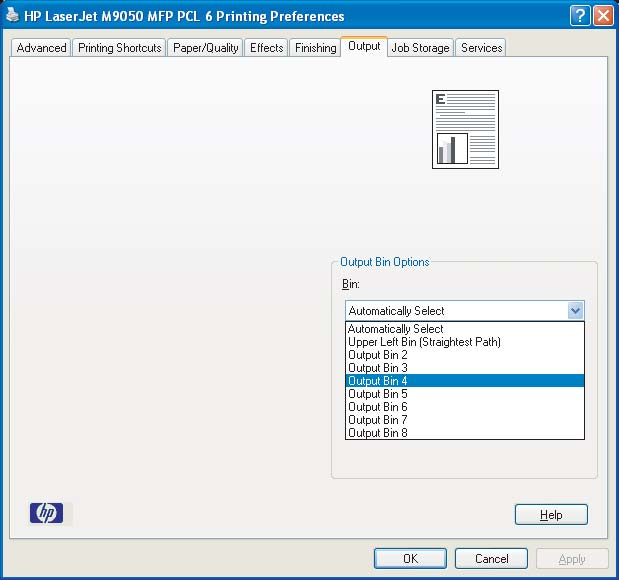Click the title bar help question icon
619x580 pixels.
(x=580, y=16)
